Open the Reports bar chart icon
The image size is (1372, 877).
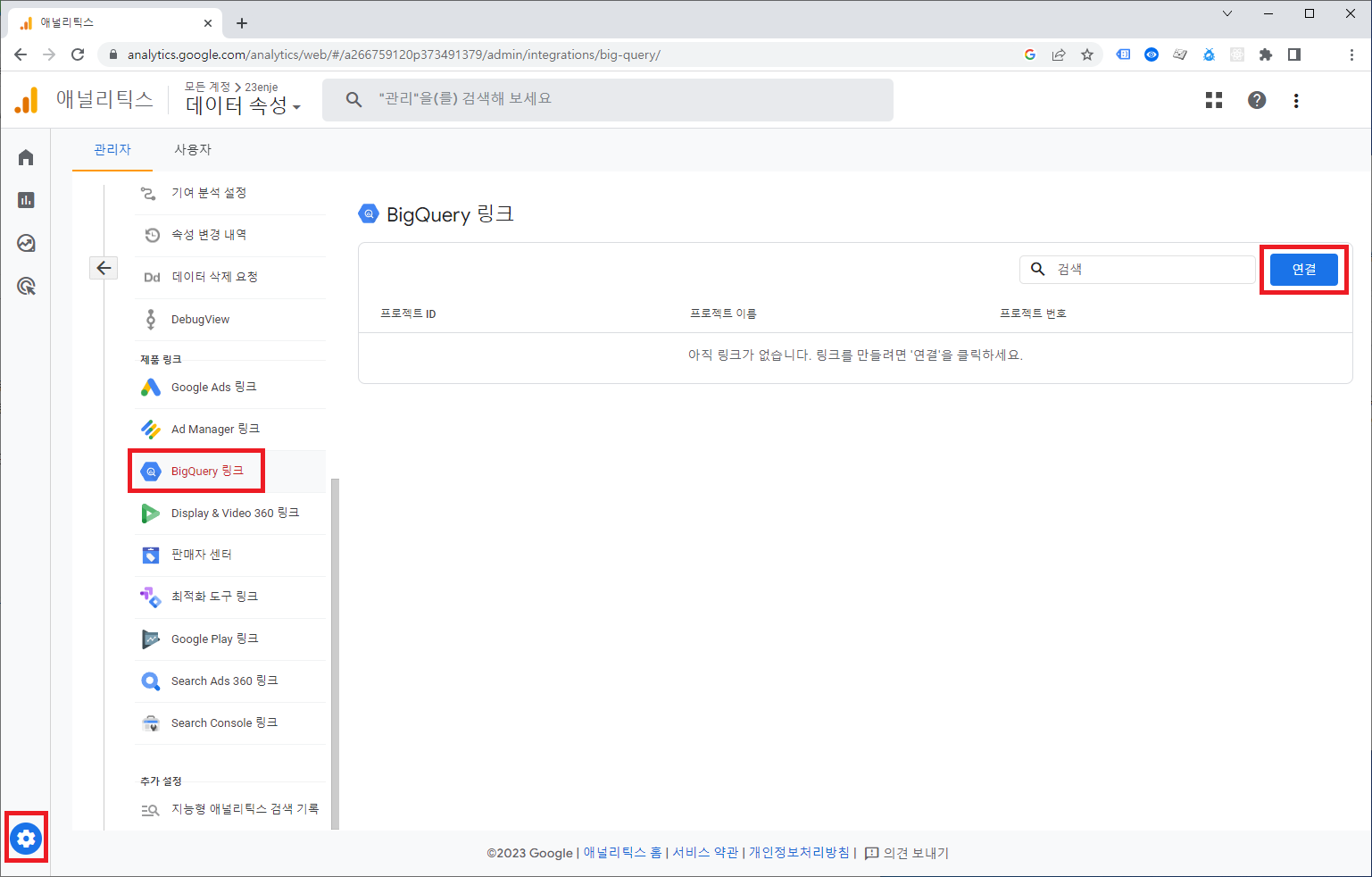[26, 200]
